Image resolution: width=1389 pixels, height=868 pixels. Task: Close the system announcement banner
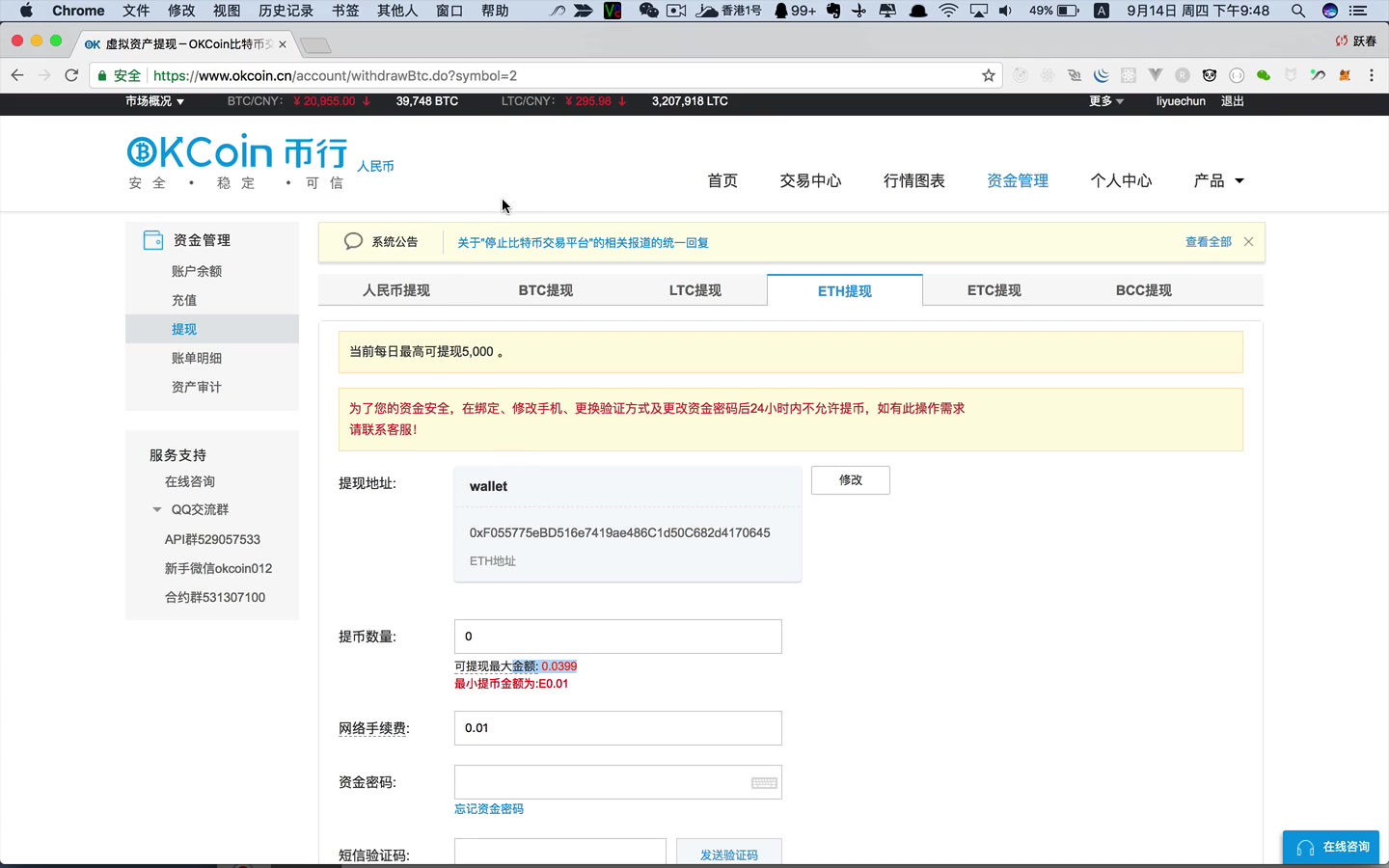(x=1248, y=242)
